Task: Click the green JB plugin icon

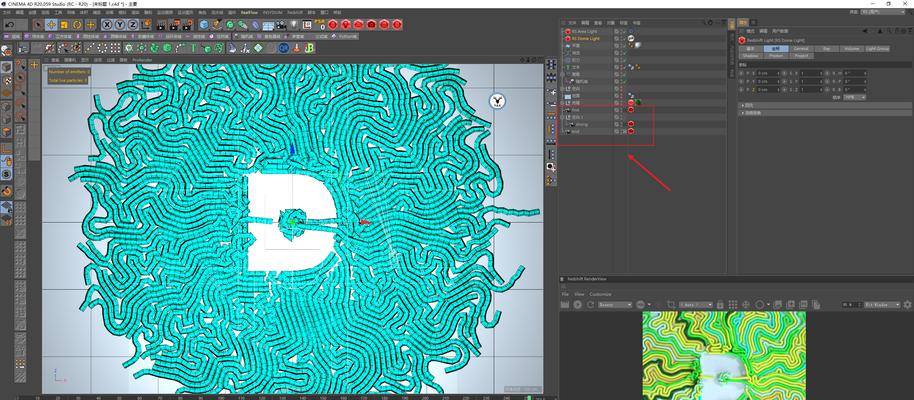Action: coord(309,48)
